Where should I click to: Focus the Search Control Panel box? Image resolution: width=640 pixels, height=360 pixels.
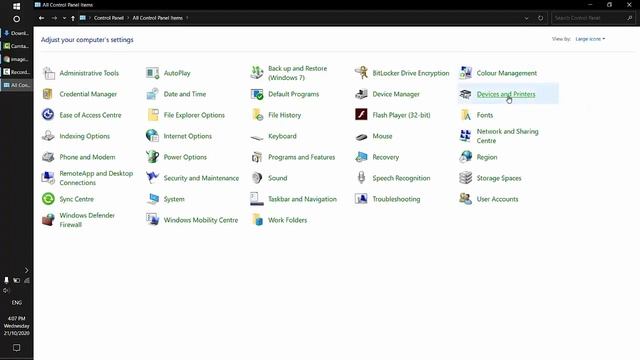coord(593,18)
